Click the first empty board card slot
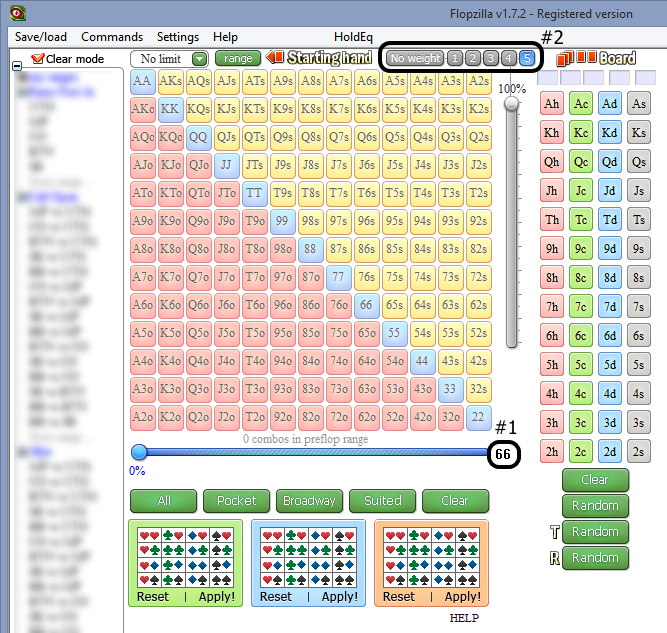This screenshot has width=667, height=633. click(x=547, y=78)
